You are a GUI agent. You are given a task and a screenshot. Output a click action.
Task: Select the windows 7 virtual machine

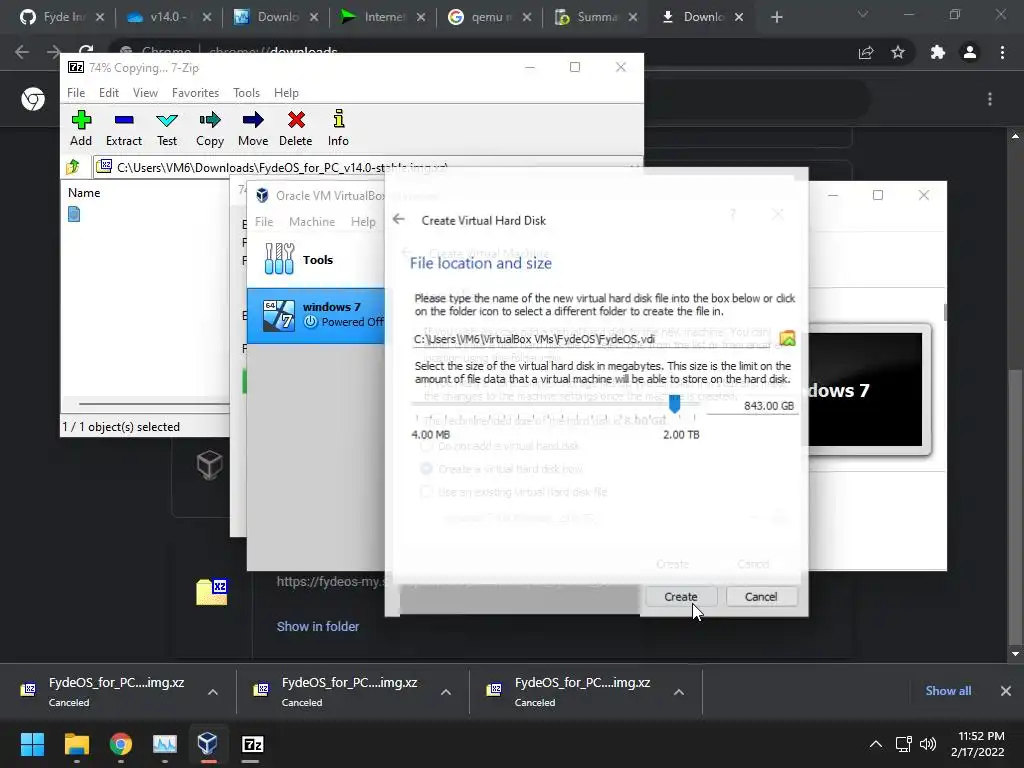click(317, 315)
